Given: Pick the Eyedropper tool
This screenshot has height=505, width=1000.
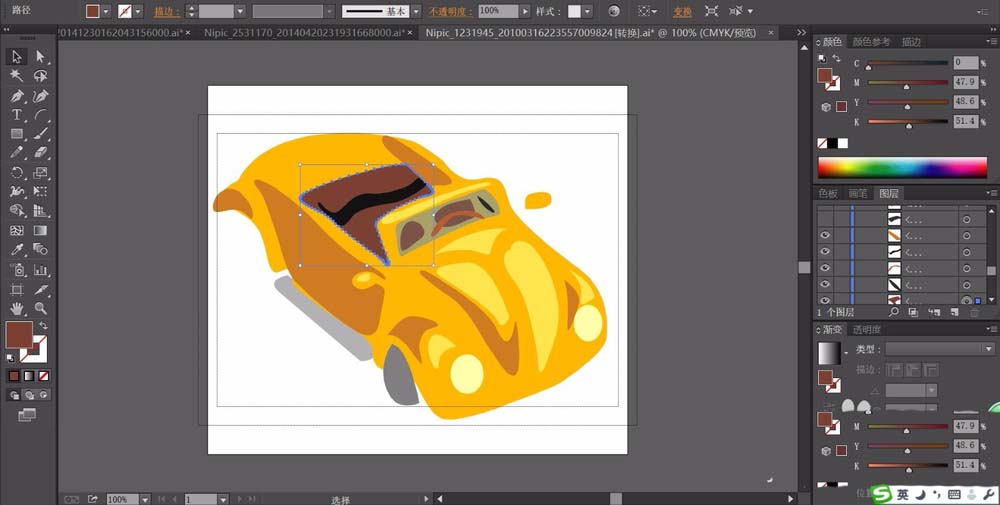Looking at the screenshot, I should pos(17,250).
